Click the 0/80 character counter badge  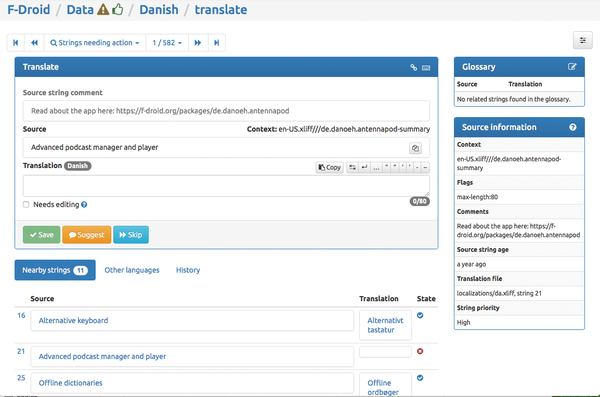click(420, 201)
